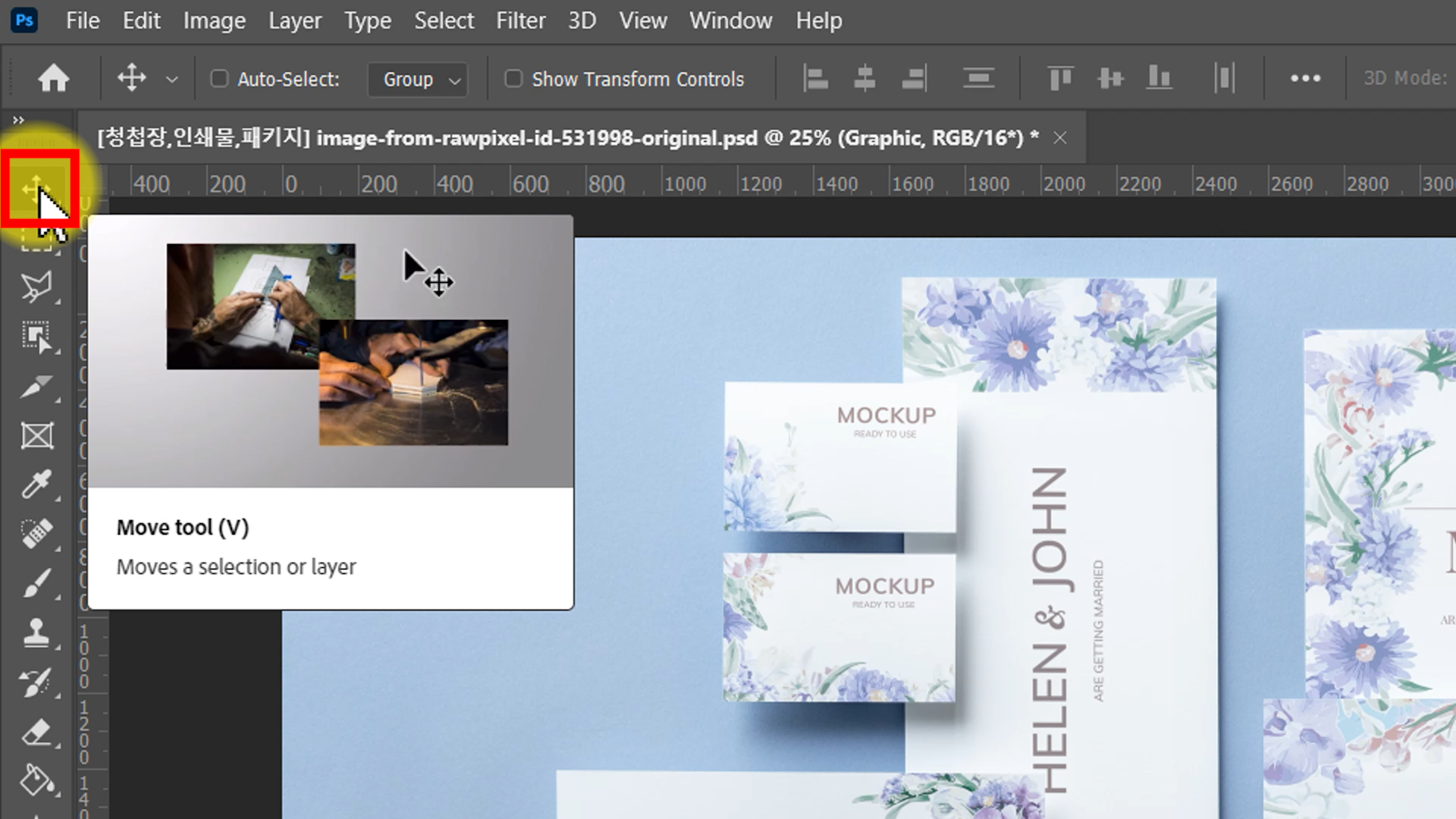Enable the Auto-Select checkbox
The image size is (1456, 819).
pyautogui.click(x=219, y=79)
